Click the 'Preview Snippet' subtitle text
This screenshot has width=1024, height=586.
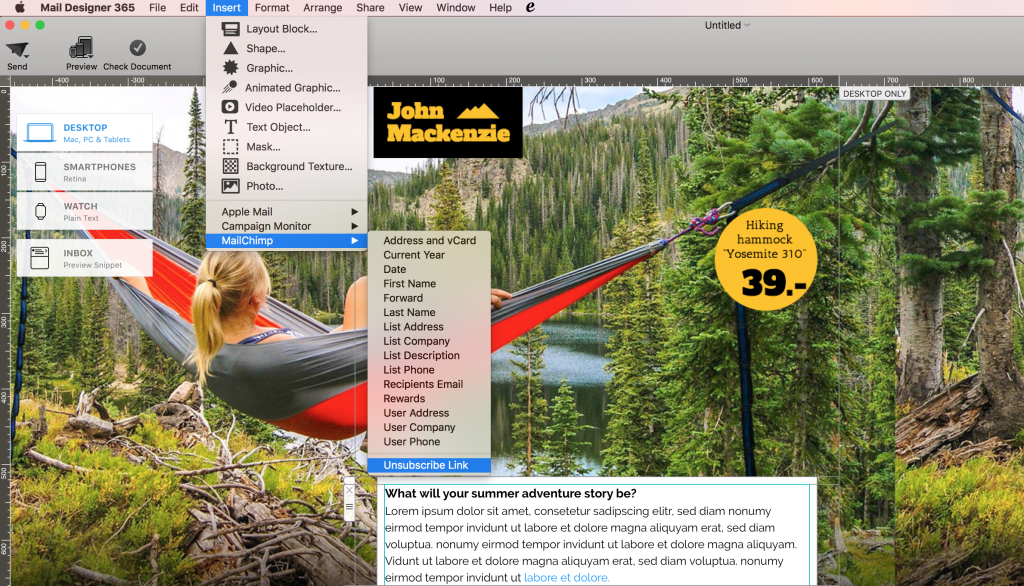pos(93,265)
